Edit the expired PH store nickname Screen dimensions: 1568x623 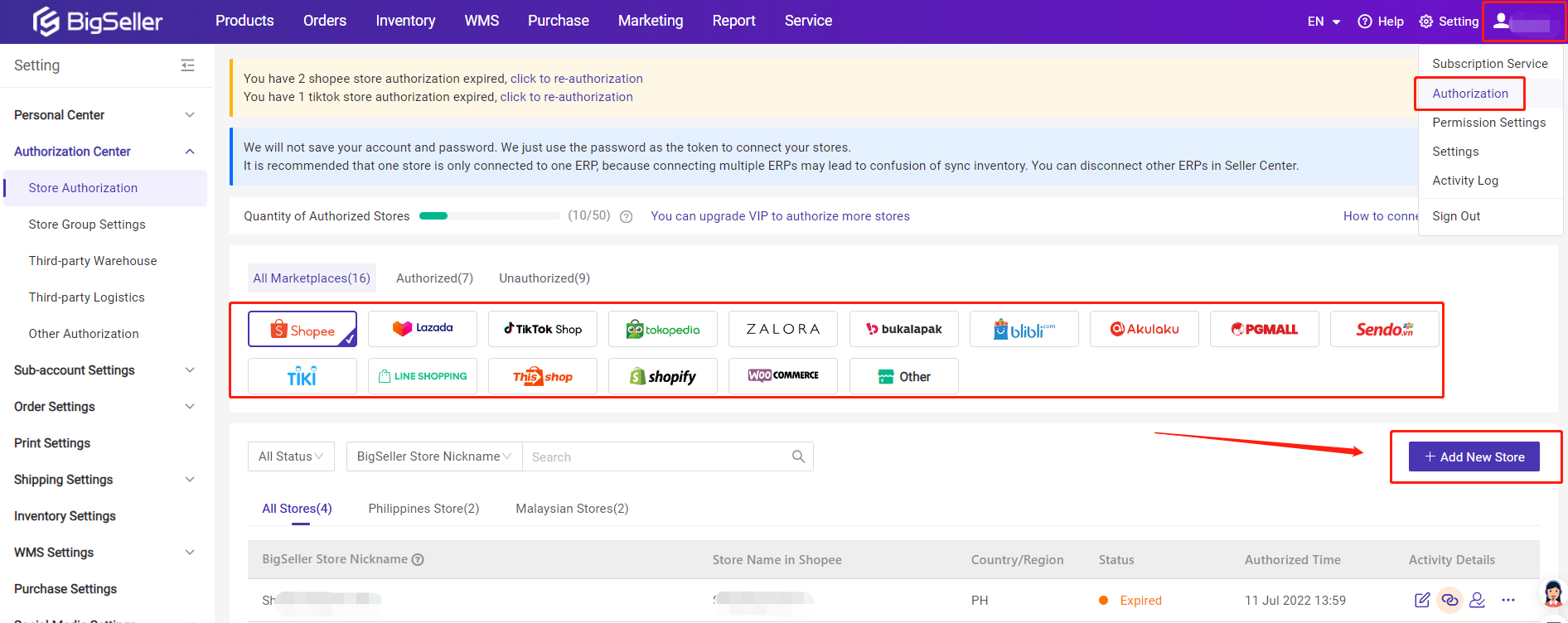coord(1422,600)
